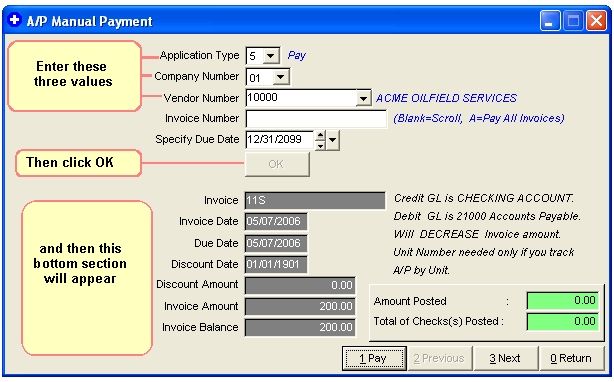Viewport: 614px width, 382px height.
Task: Maximize the A/P Manual Payment window
Action: pos(573,20)
